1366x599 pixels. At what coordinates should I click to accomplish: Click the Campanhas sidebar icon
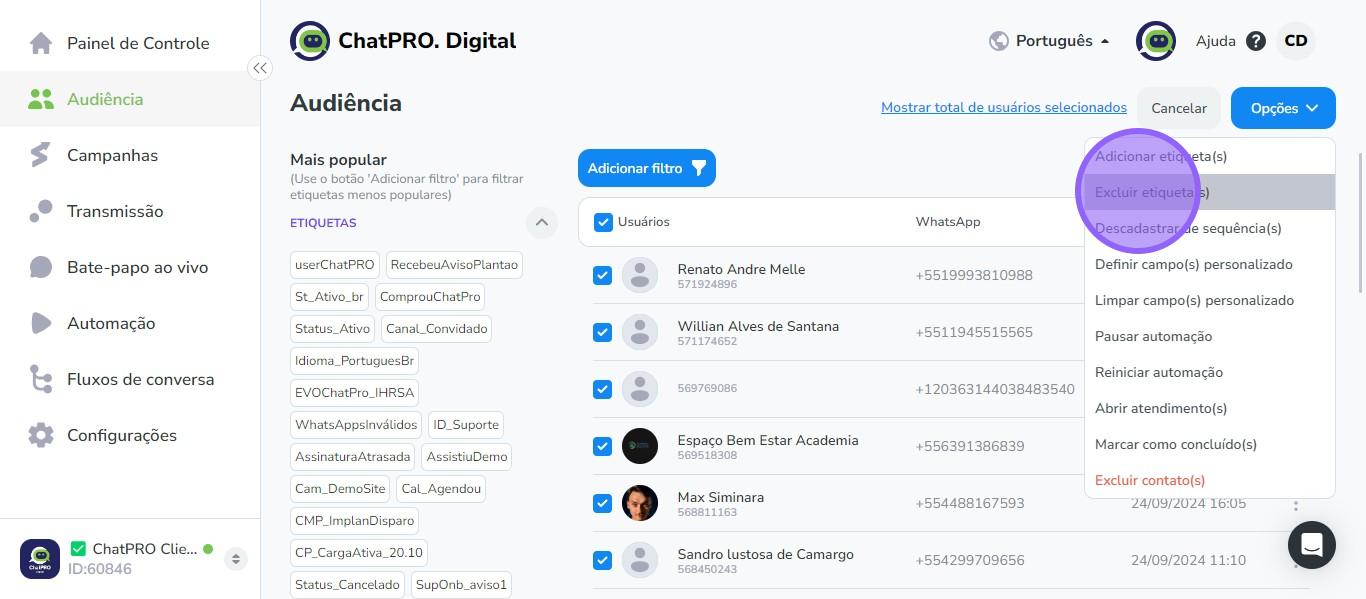click(x=40, y=155)
